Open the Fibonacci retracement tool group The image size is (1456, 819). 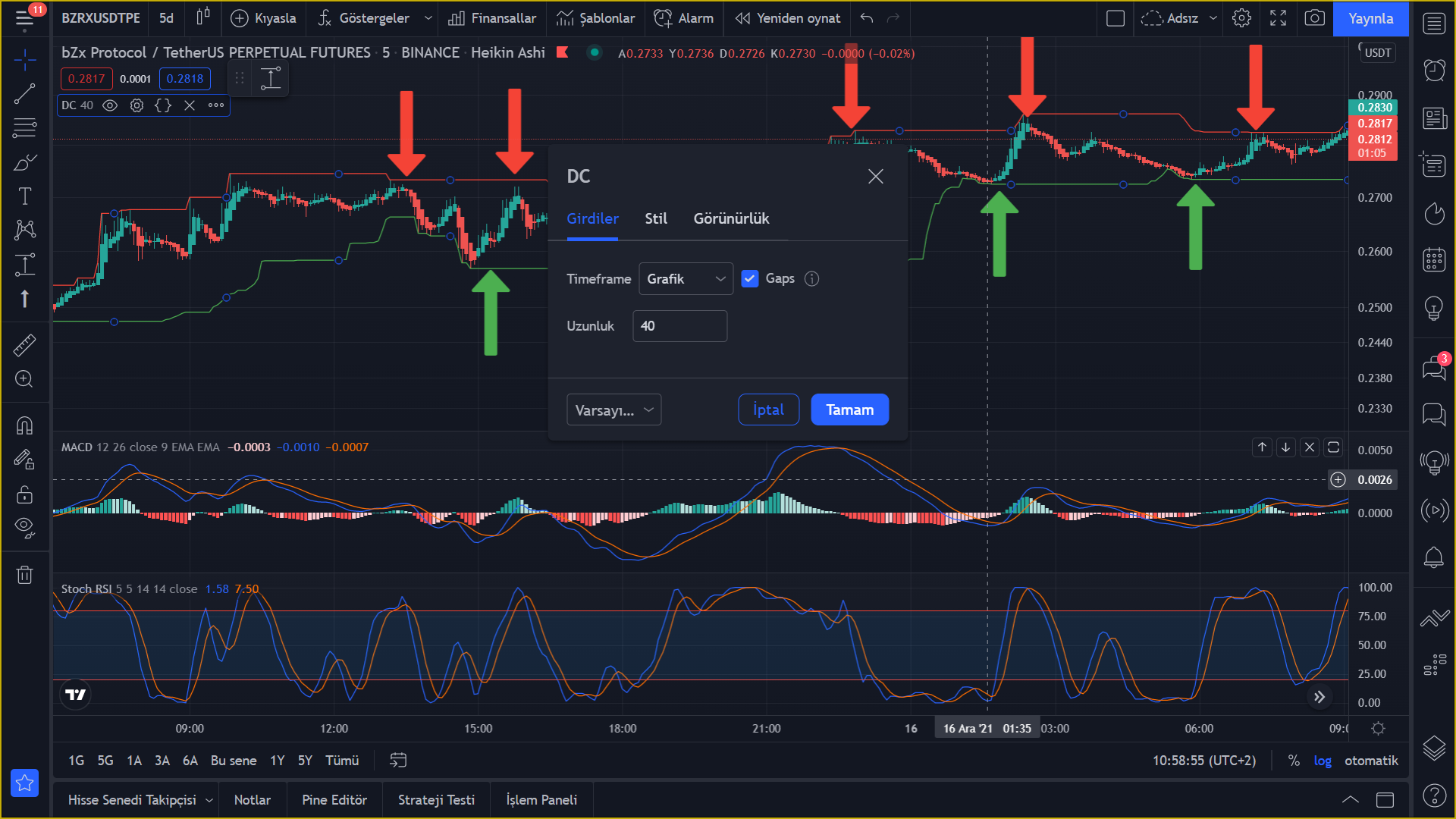point(24,128)
